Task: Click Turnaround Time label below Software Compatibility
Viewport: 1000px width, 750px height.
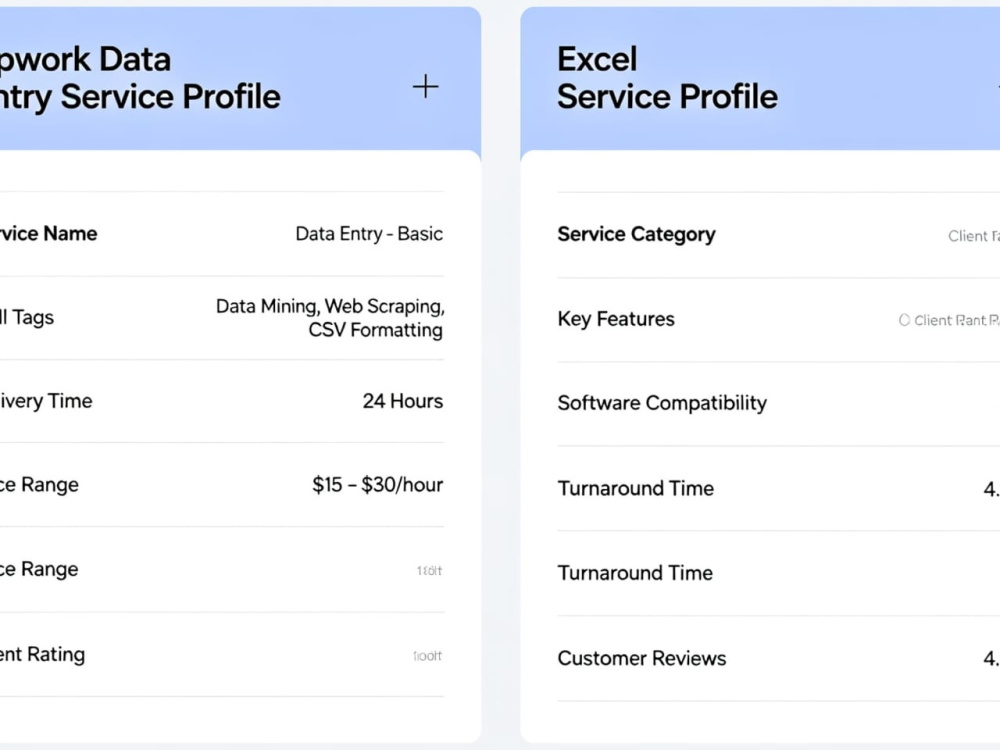Action: [x=636, y=488]
